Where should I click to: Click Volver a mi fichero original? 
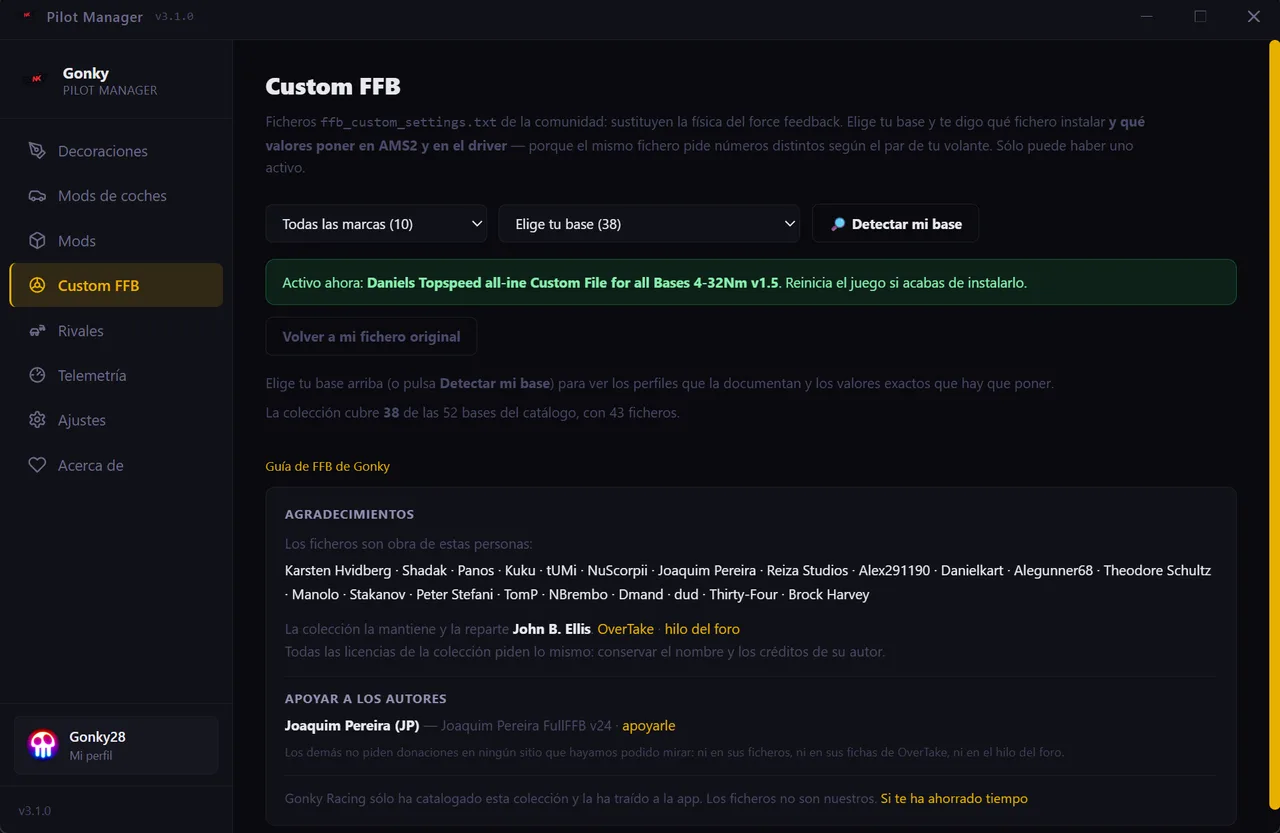coord(371,337)
